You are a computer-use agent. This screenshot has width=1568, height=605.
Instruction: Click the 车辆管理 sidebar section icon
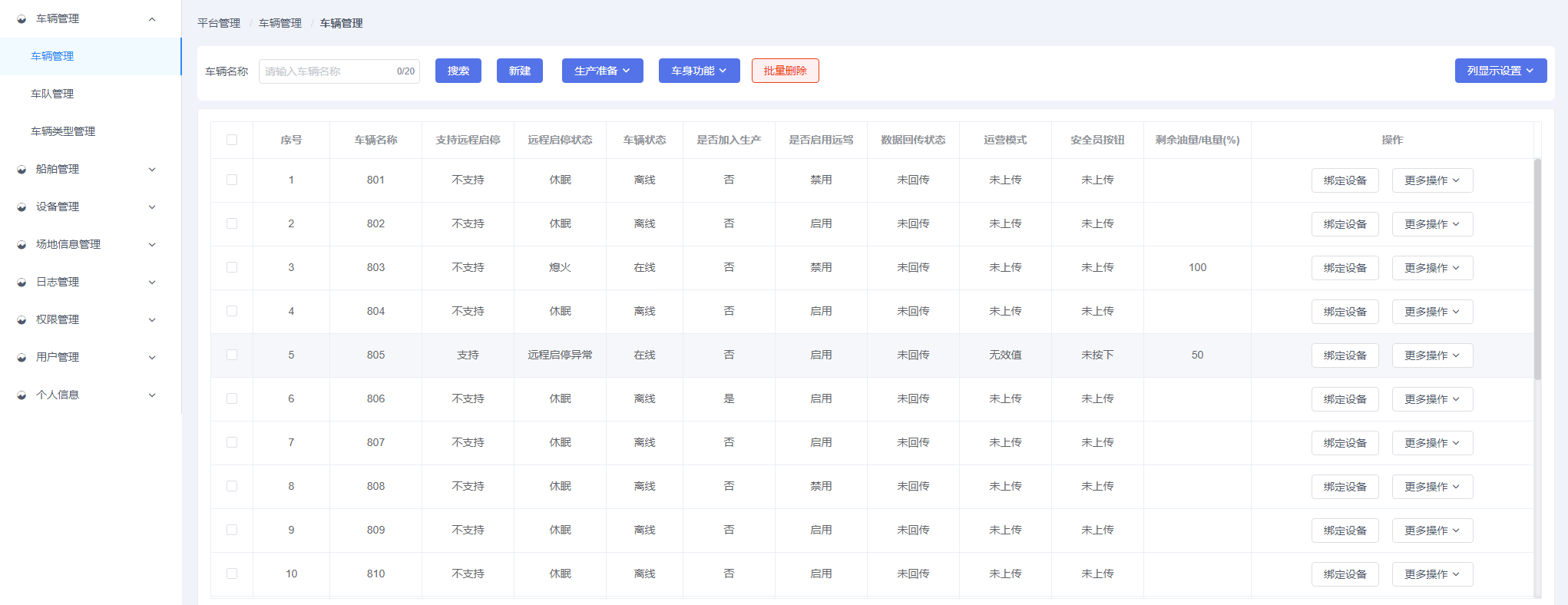click(x=22, y=19)
